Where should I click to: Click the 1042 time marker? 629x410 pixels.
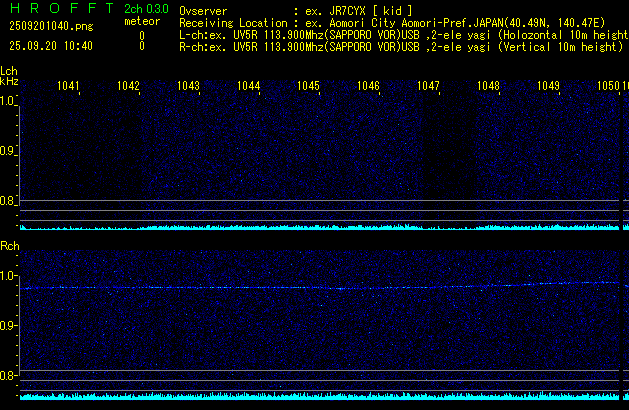coord(128,87)
